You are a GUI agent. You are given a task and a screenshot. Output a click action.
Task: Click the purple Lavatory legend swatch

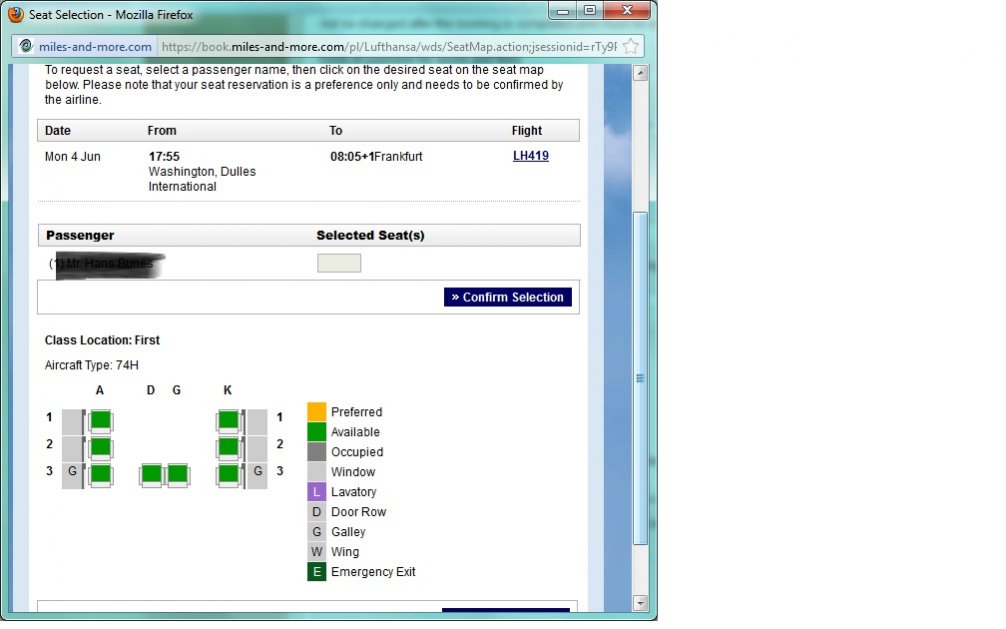click(316, 492)
